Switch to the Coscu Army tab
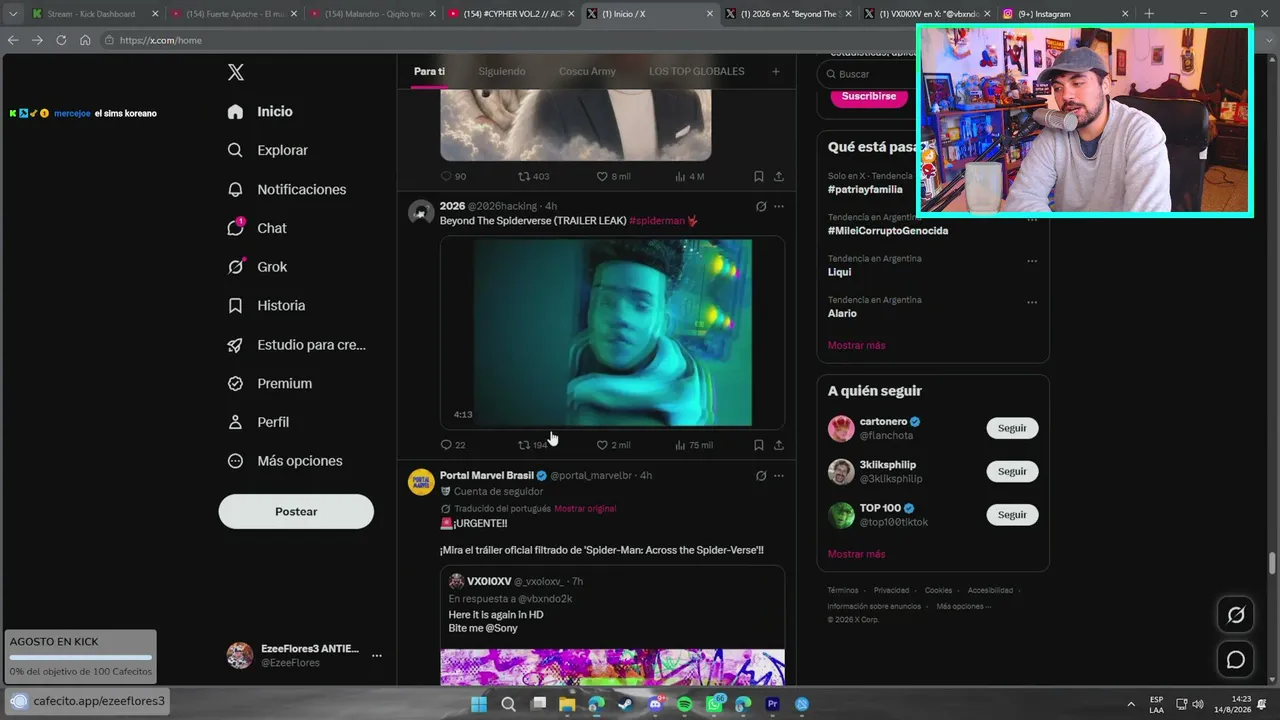The width and height of the screenshot is (1280, 720). point(587,72)
